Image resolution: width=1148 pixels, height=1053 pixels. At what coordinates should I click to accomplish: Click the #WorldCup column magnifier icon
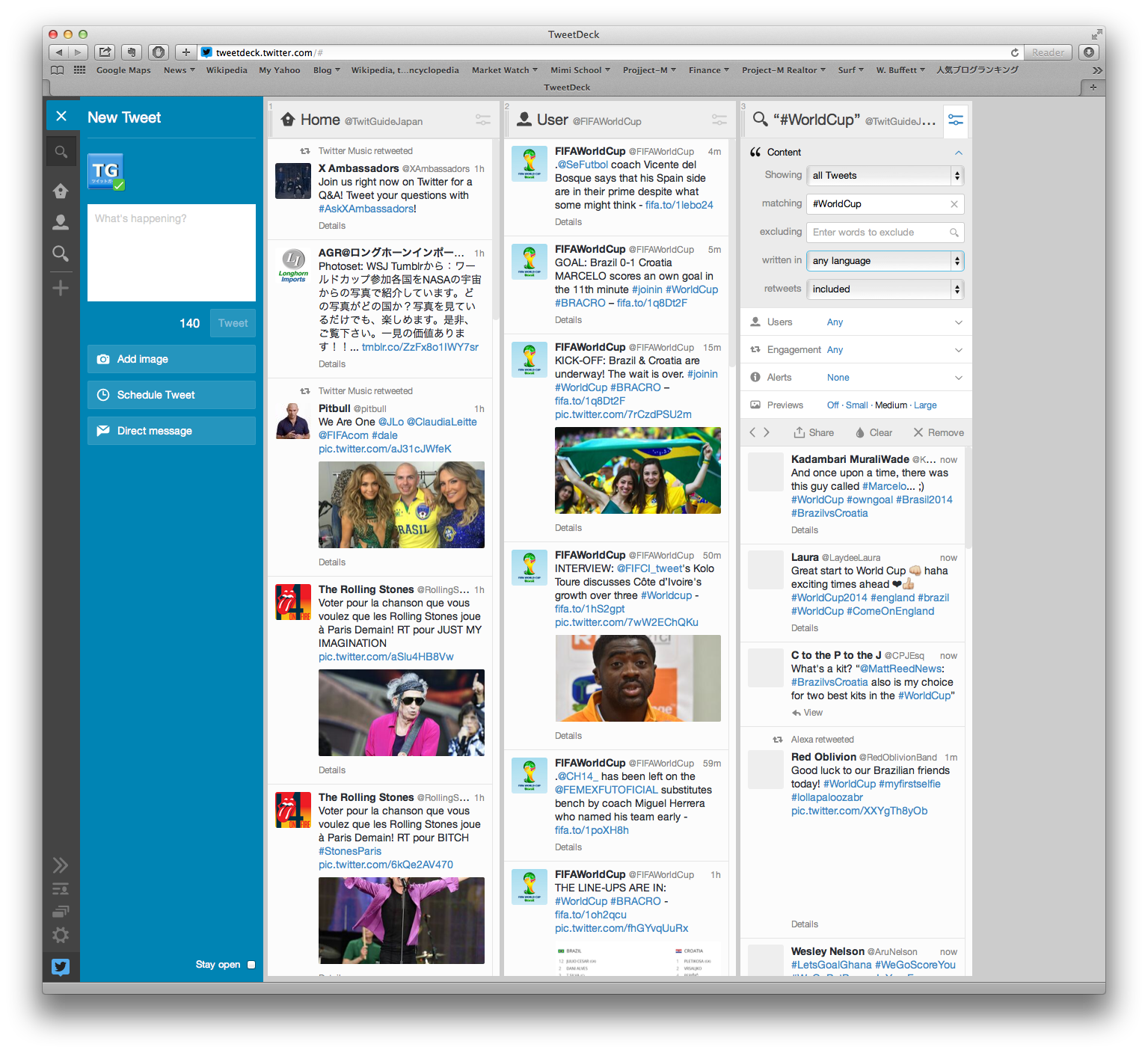point(760,119)
